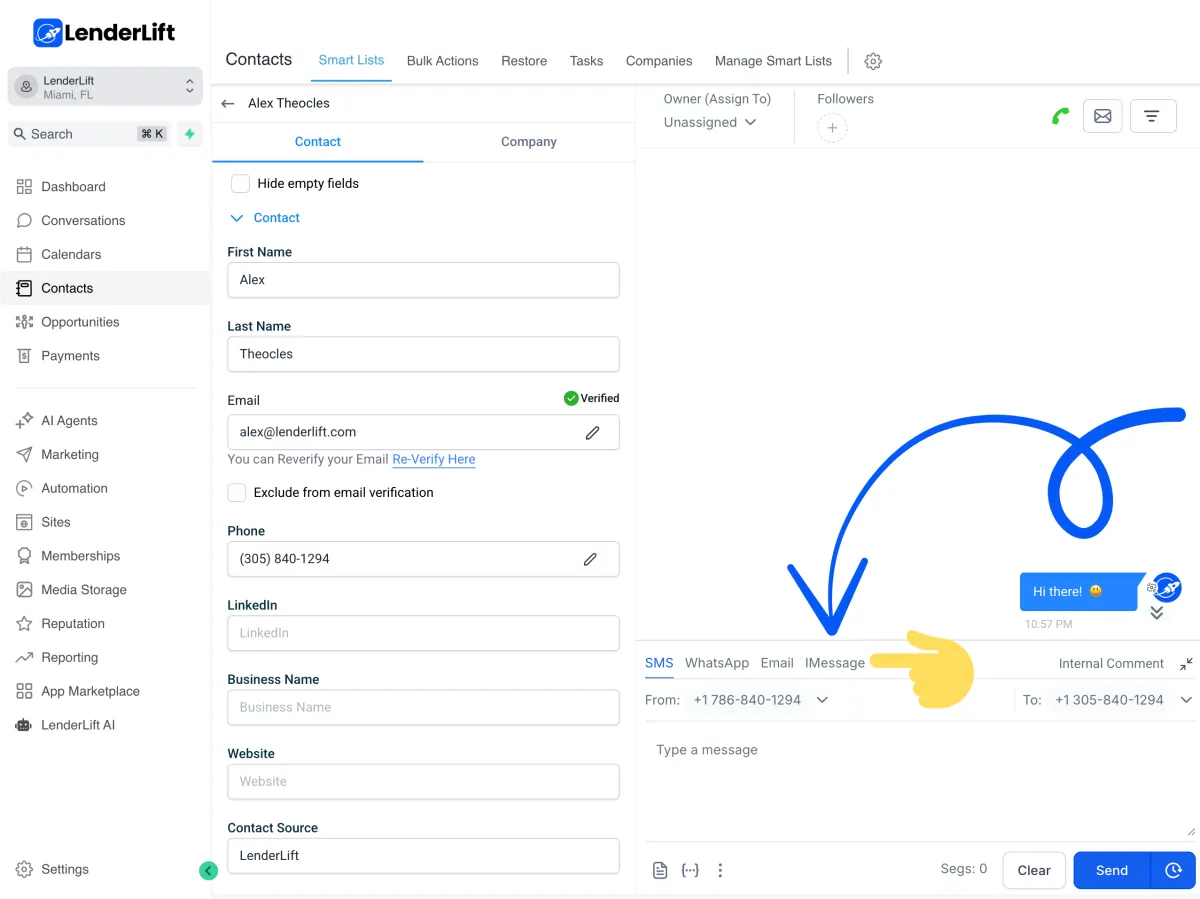Open the Tasks tab
1200x899 pixels.
586,61
